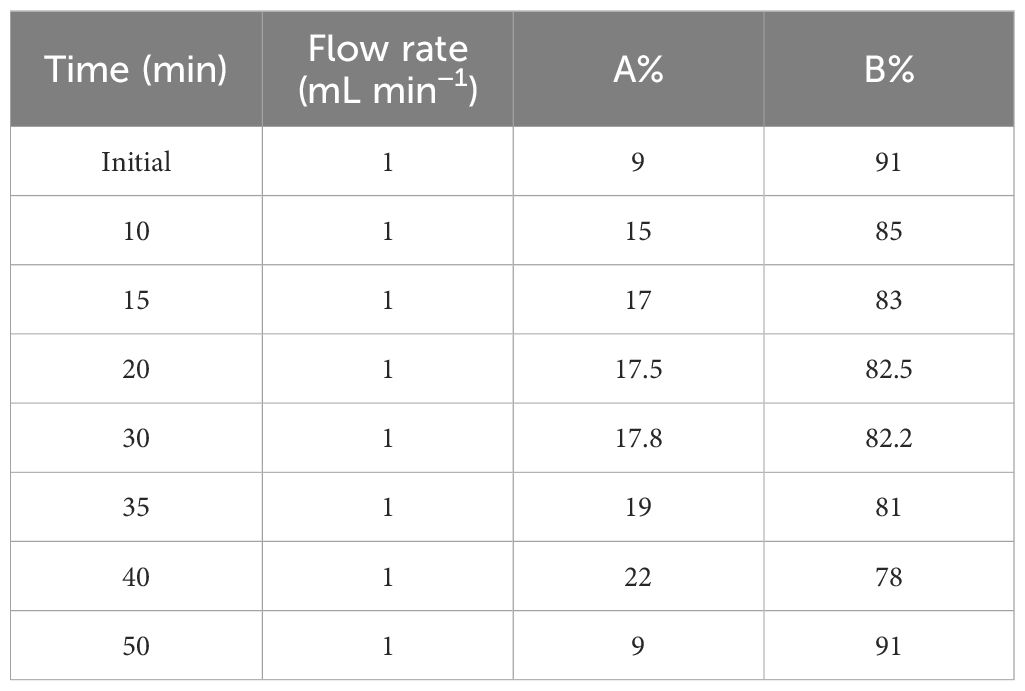Select the B% value 82.2

889,438
